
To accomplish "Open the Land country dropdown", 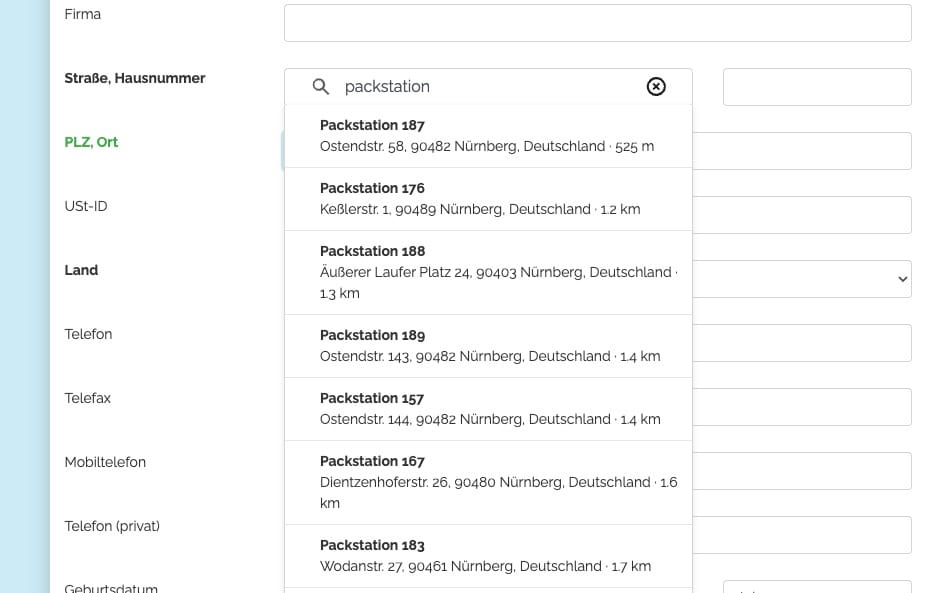I will tap(801, 279).
